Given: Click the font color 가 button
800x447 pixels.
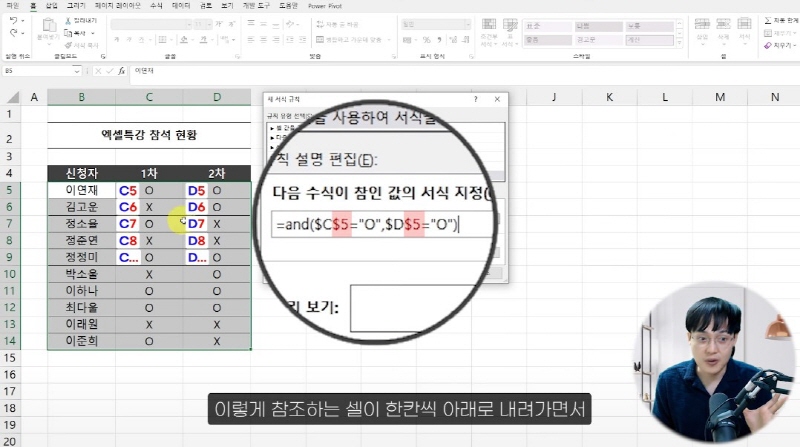Looking at the screenshot, I should point(204,39).
